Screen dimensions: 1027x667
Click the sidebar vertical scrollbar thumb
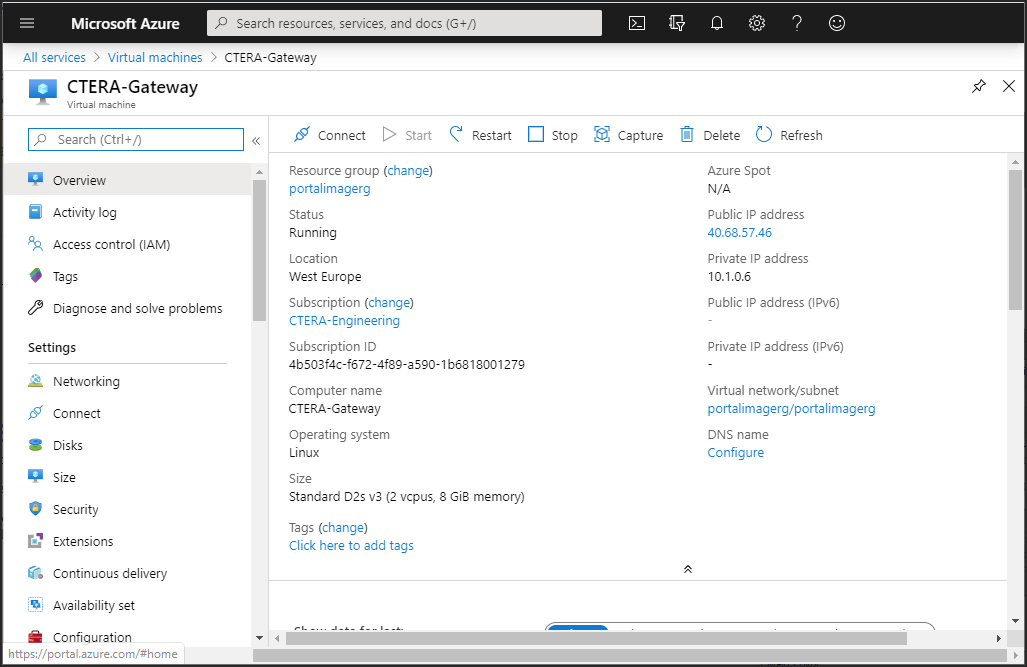pos(259,250)
